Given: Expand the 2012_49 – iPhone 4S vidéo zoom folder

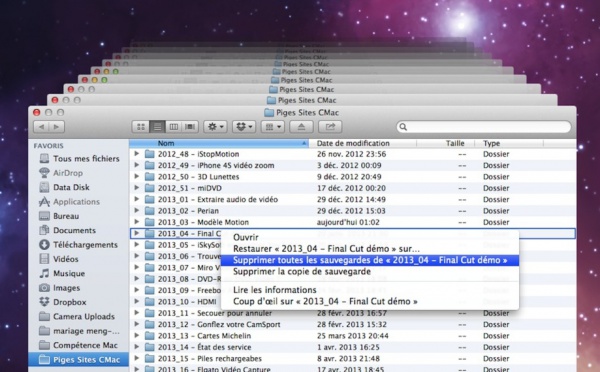Looking at the screenshot, I should pyautogui.click(x=137, y=165).
